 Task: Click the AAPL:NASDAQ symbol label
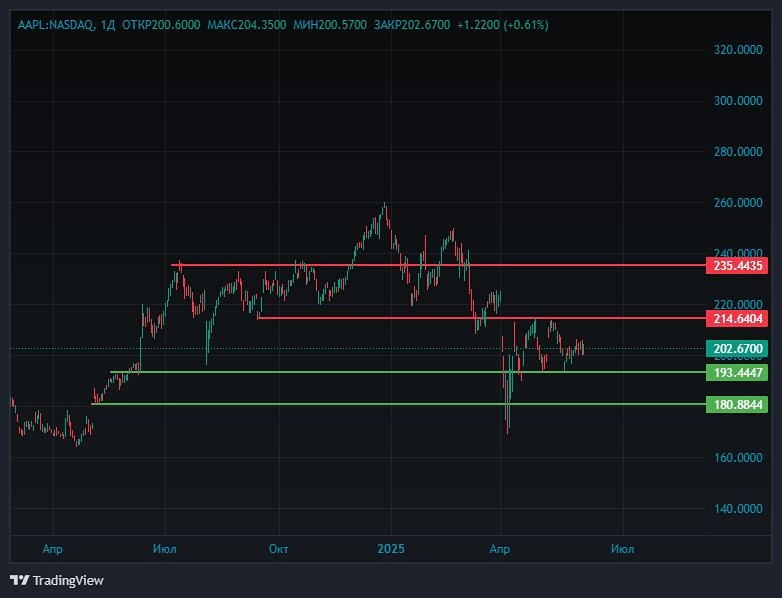(56, 24)
